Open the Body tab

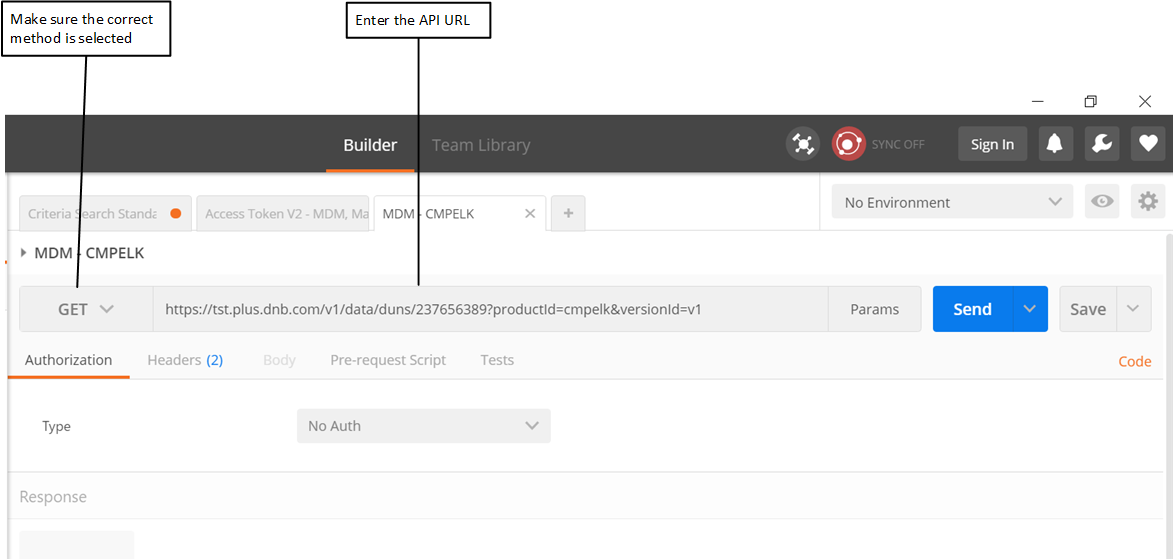tap(279, 360)
